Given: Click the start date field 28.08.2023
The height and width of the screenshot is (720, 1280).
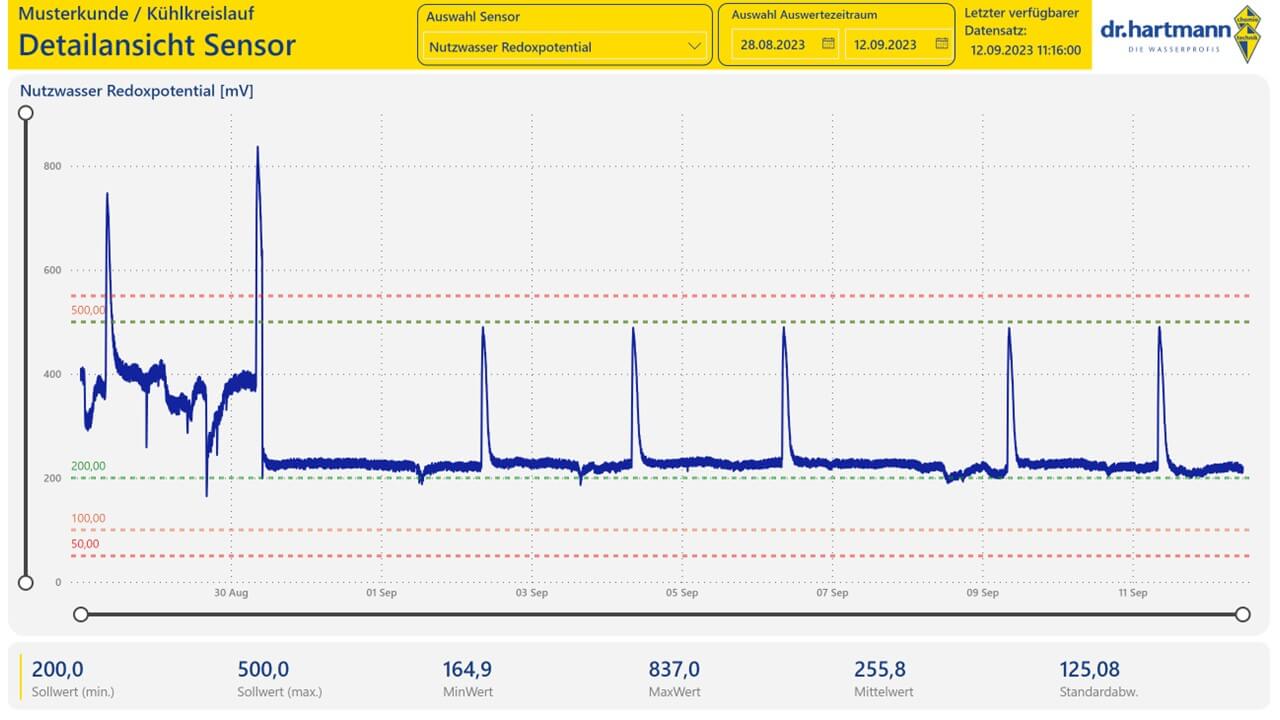Looking at the screenshot, I should coord(785,45).
